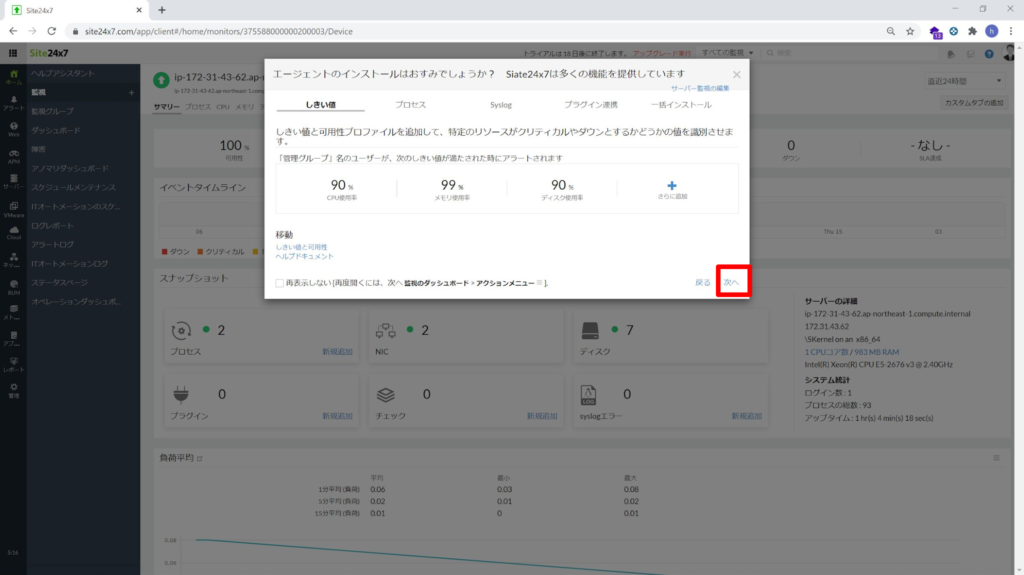Image resolution: width=1024 pixels, height=575 pixels.
Task: Click the disk (ディスク) snapshot icon
Action: coord(590,331)
